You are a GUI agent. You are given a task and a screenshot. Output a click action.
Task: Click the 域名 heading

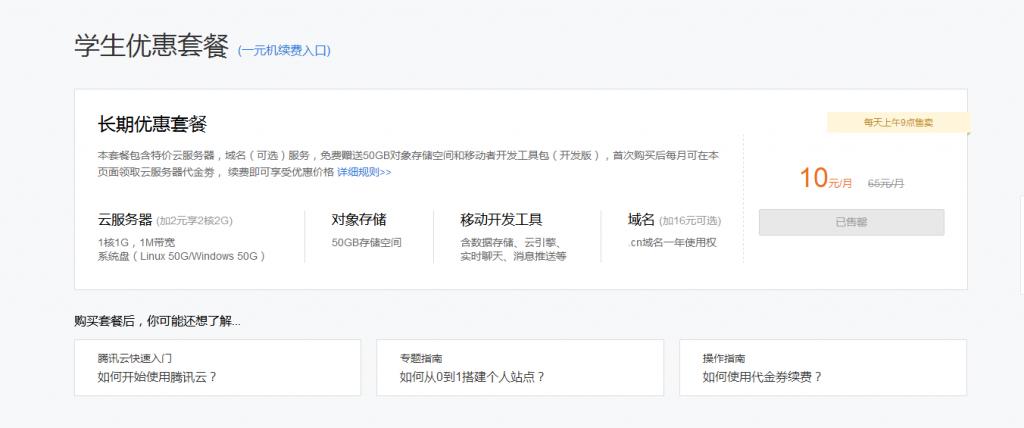(641, 220)
